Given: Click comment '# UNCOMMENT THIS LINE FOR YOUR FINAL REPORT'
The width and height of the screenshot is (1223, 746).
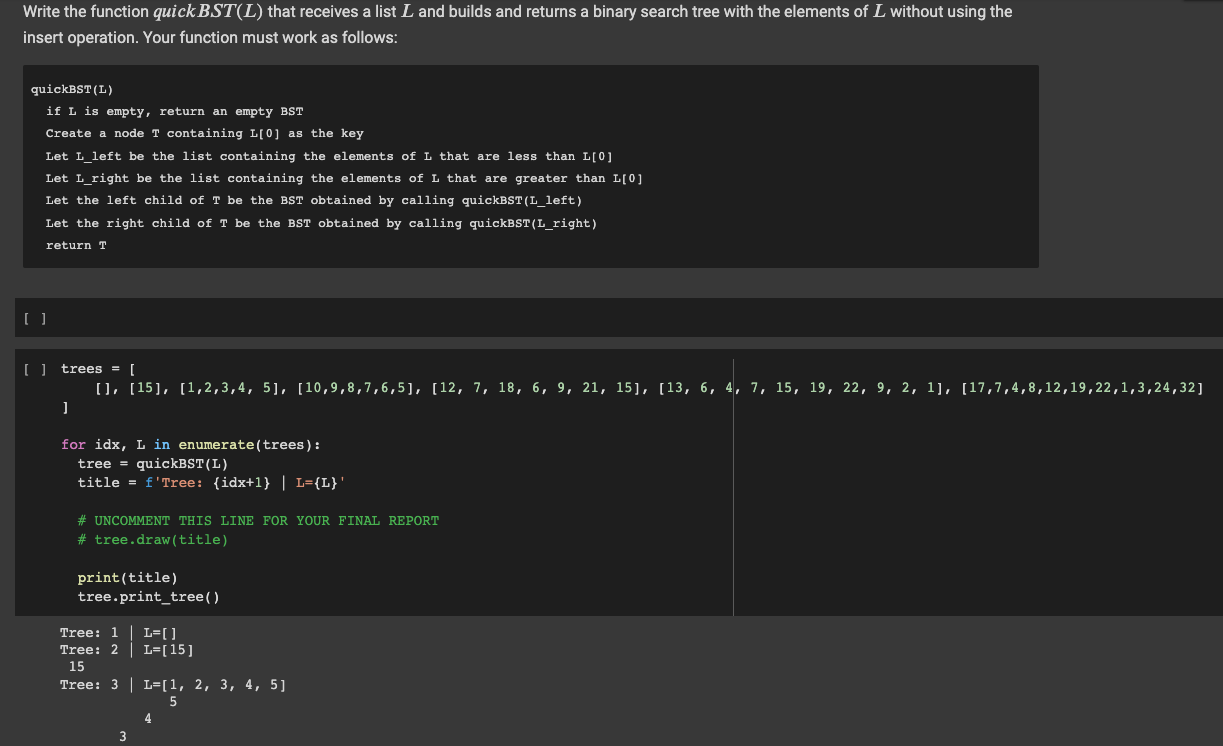Looking at the screenshot, I should coord(258,520).
